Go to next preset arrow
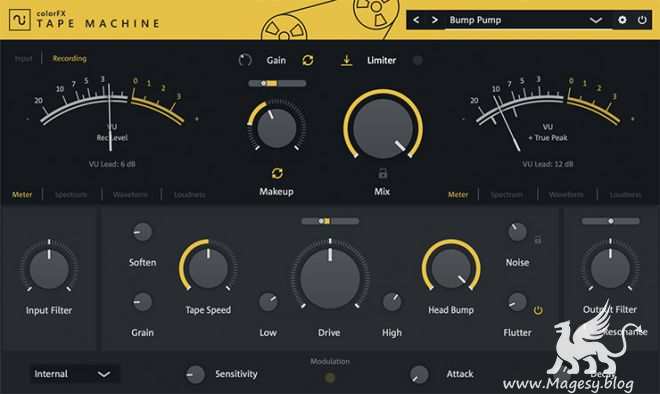 point(435,20)
